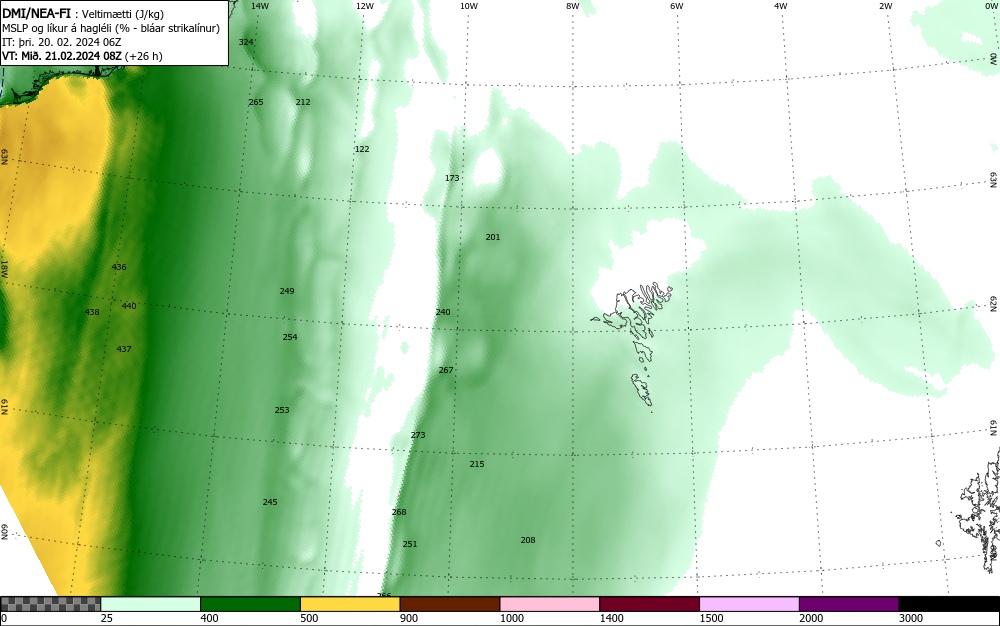Viewport: 1000px width, 626px height.
Task: Click the map value 240
Action: coord(443,312)
